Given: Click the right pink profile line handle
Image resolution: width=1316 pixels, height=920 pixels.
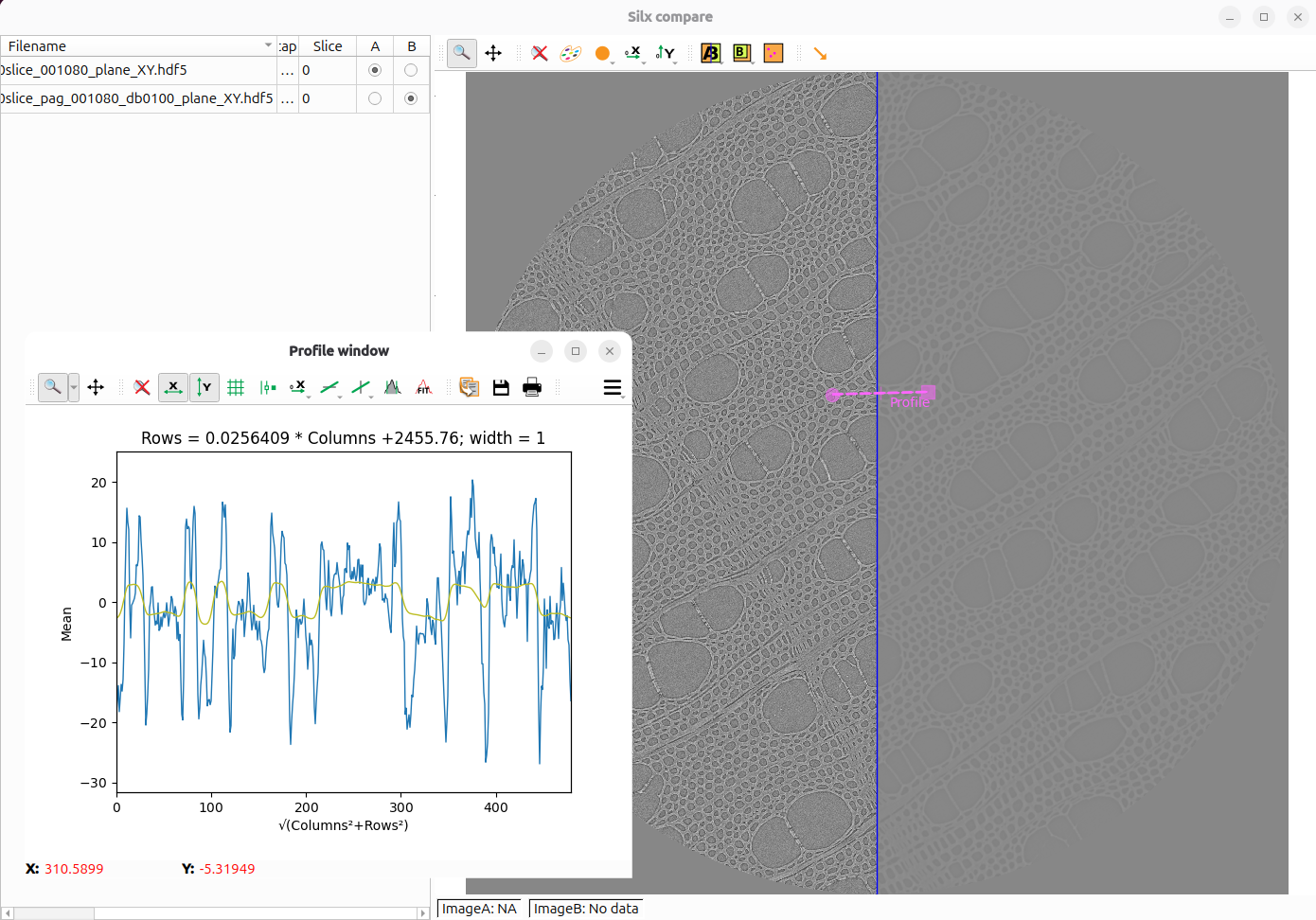Looking at the screenshot, I should tap(929, 392).
